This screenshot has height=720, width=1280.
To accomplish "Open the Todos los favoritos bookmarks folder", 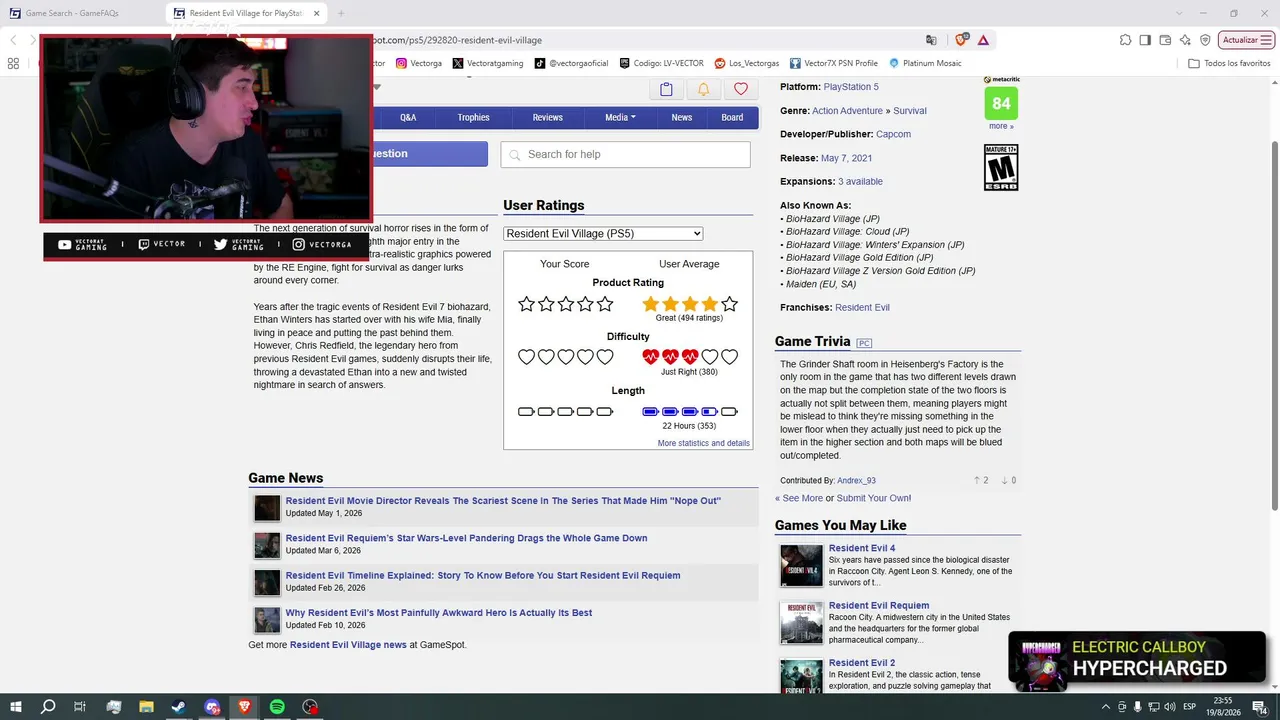I will (1229, 63).
